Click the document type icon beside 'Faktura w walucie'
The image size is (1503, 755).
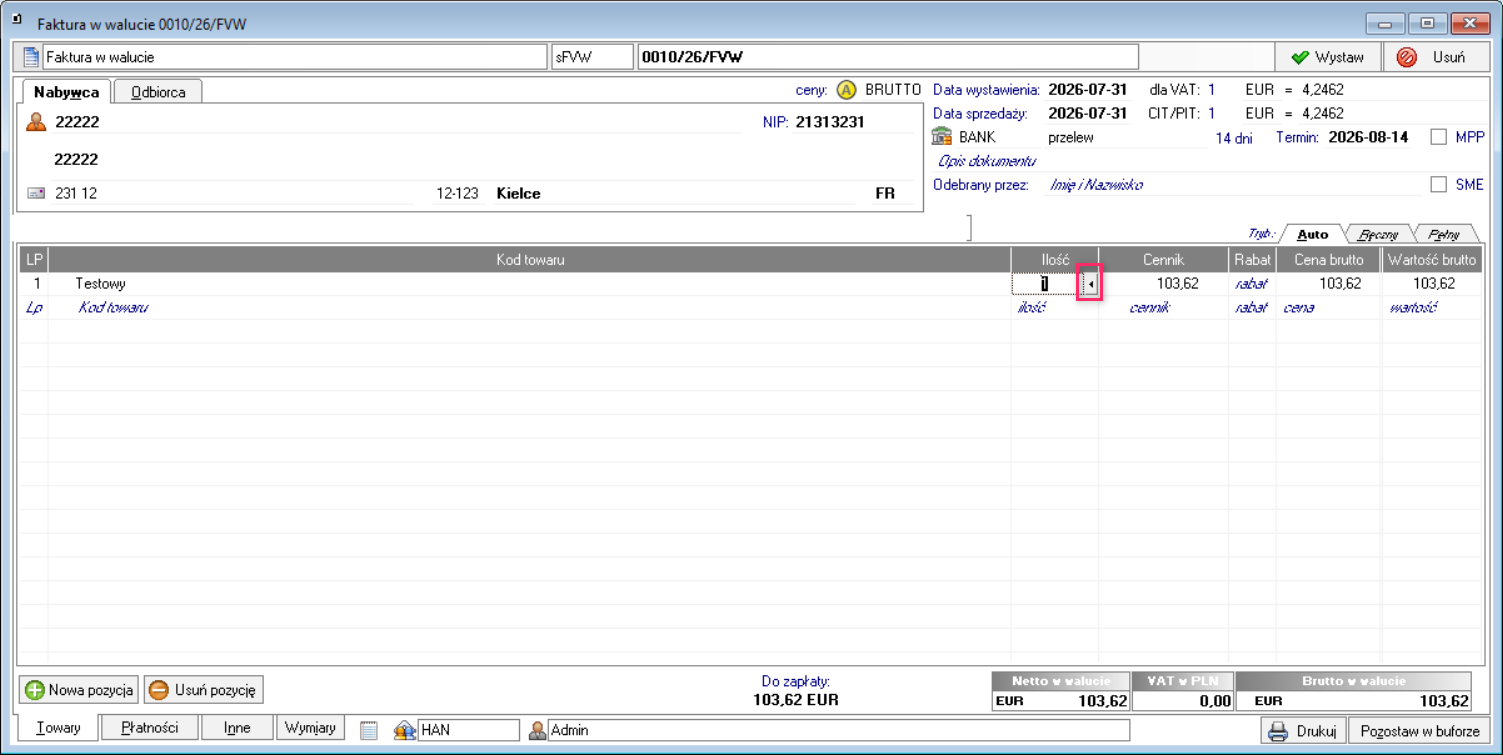coord(31,57)
